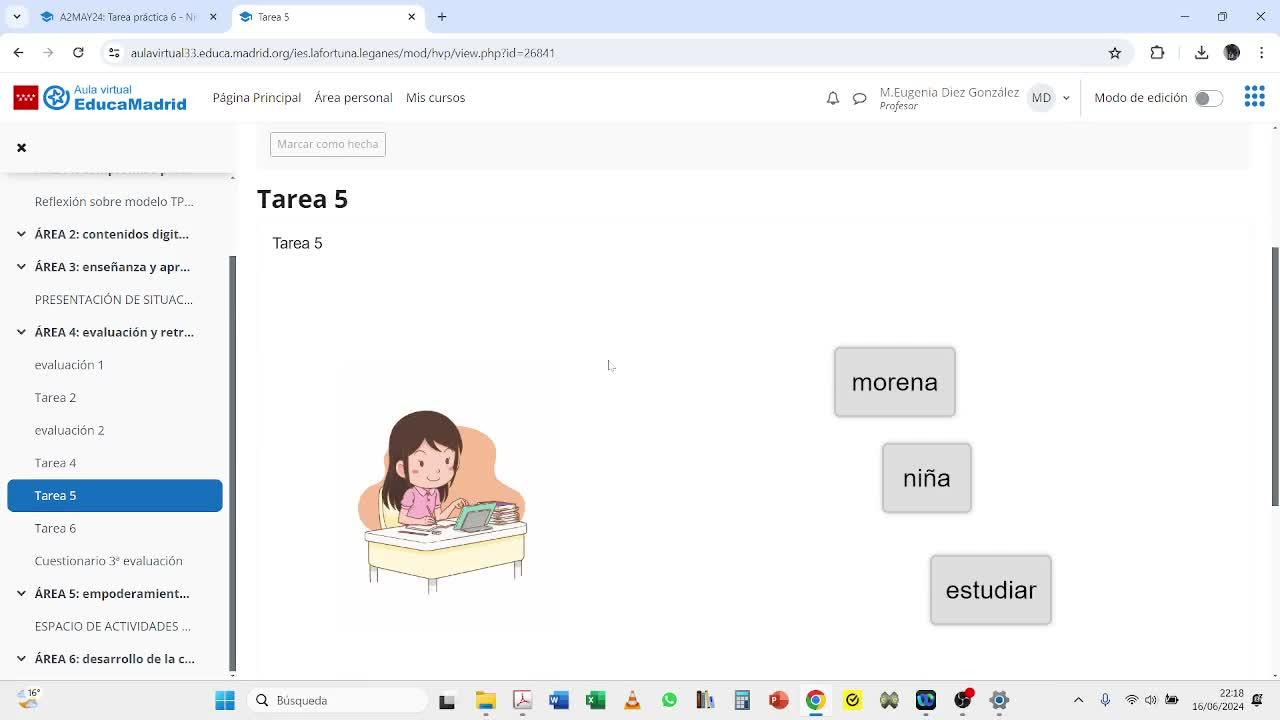Open the Calculator from the taskbar
1280x720 pixels.
pyautogui.click(x=742, y=700)
